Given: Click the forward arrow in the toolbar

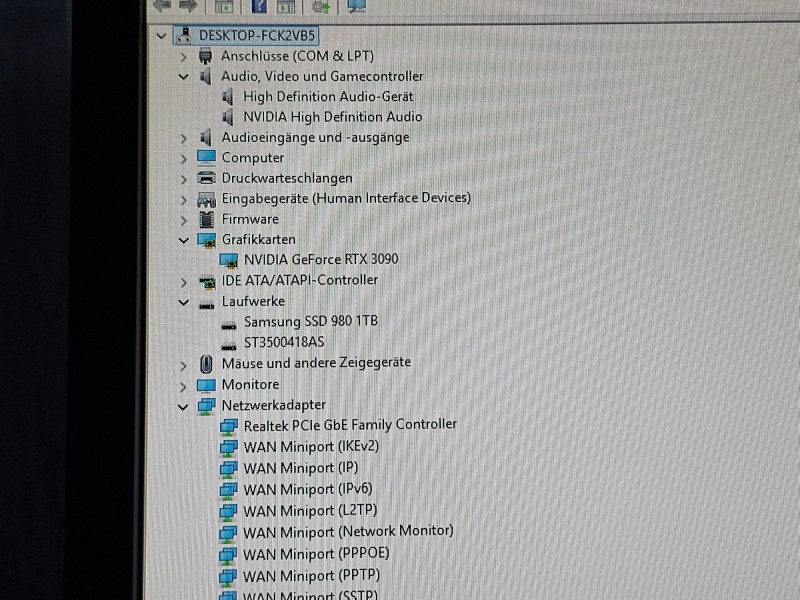Looking at the screenshot, I should coord(187,6).
